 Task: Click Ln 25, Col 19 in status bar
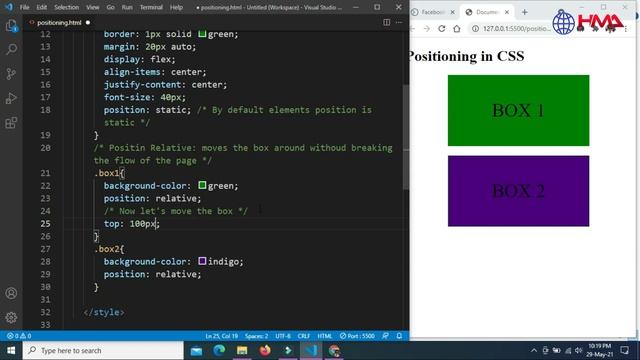(x=222, y=336)
